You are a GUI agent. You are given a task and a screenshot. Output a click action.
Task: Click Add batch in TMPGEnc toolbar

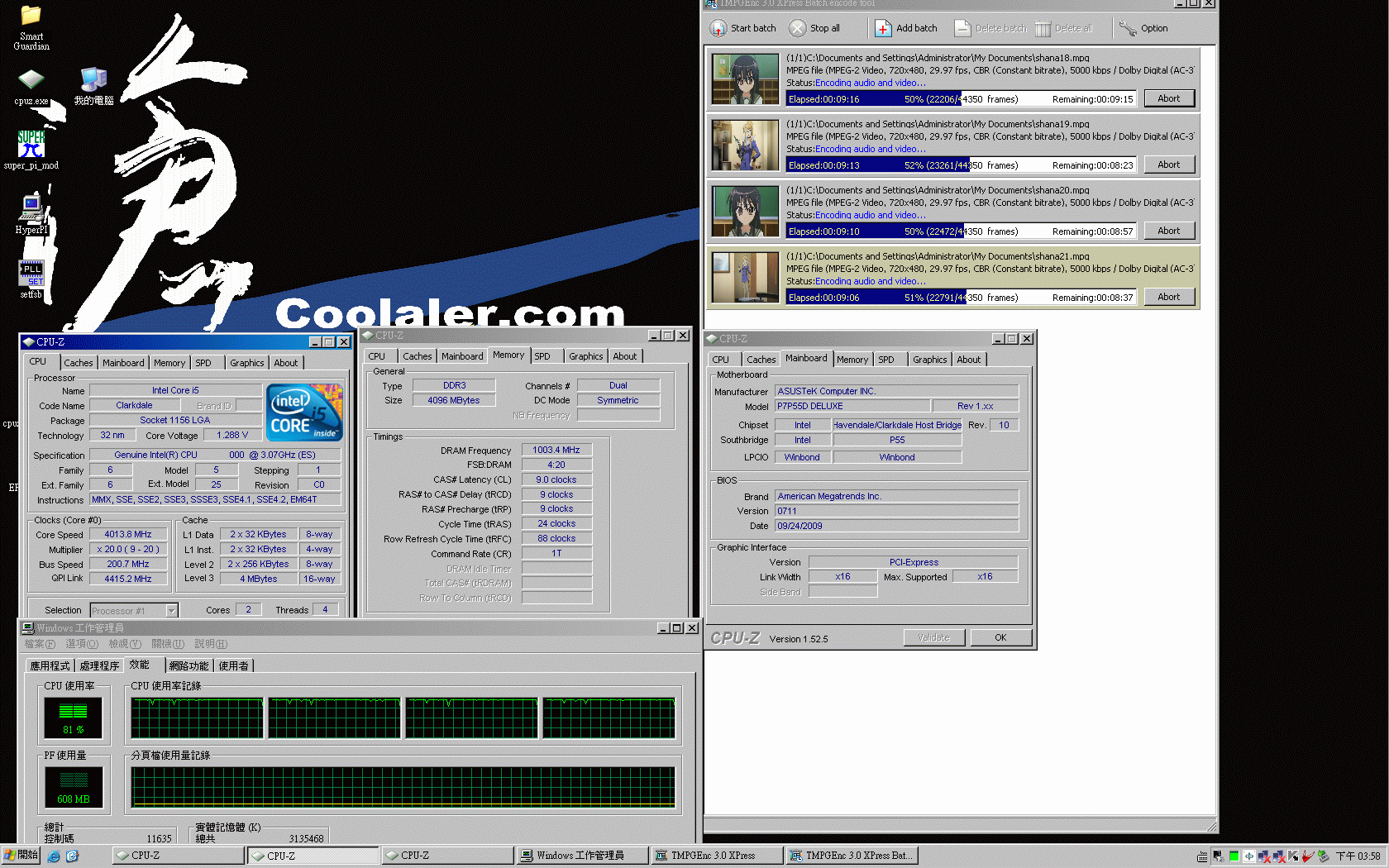coord(906,28)
